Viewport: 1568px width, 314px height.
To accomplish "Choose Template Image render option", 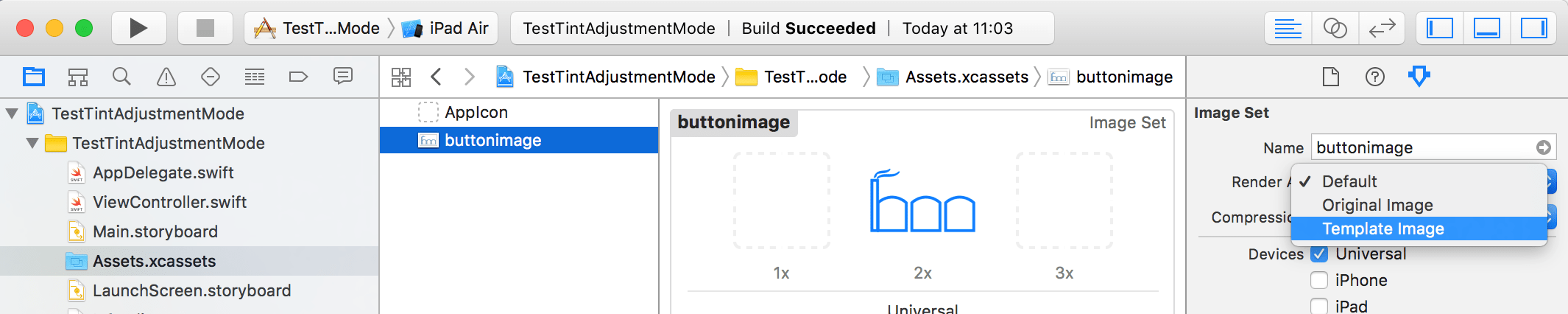I will point(1419,228).
